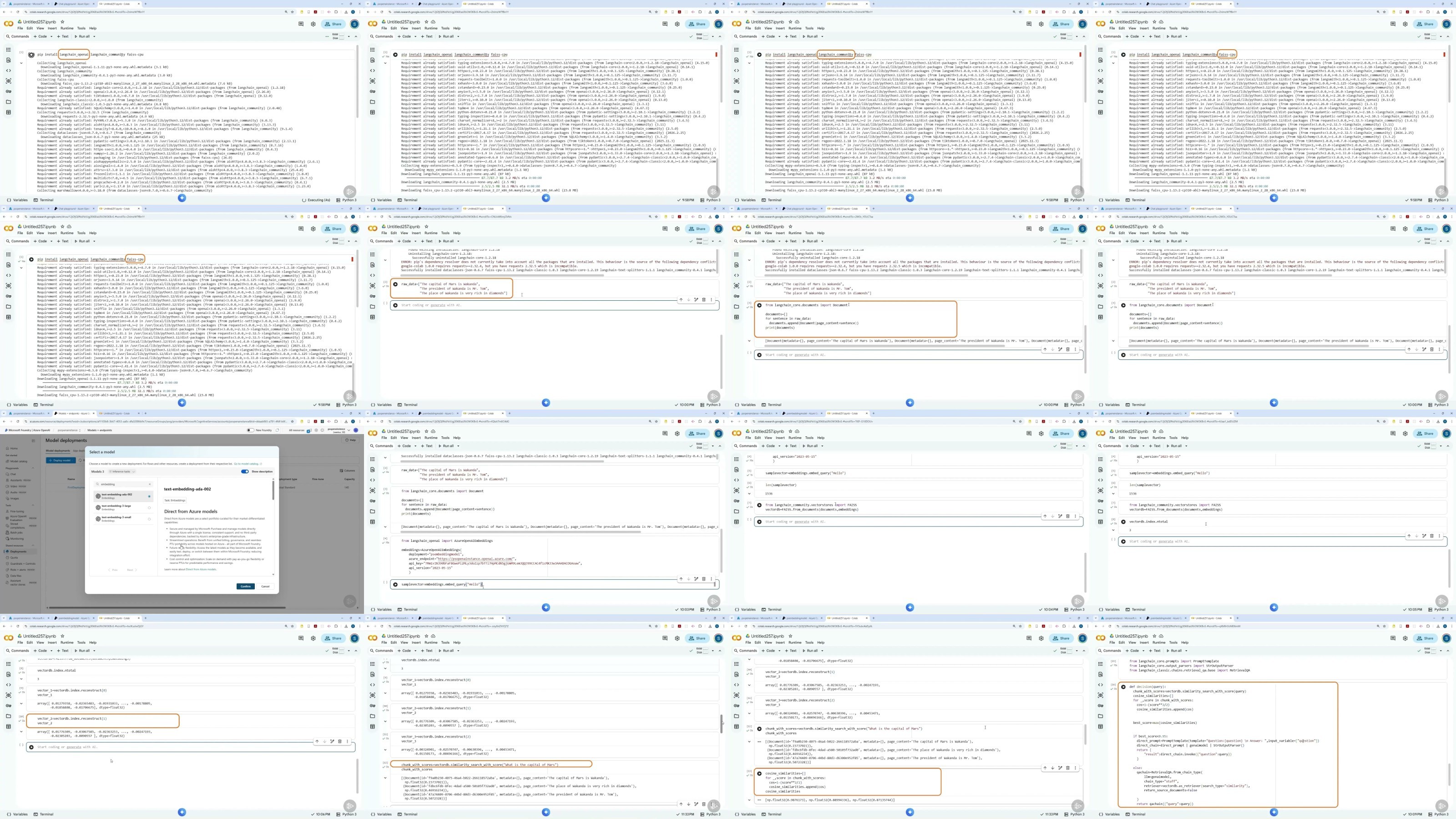
Task: Toggle the New Foundry switch
Action: 250,430
